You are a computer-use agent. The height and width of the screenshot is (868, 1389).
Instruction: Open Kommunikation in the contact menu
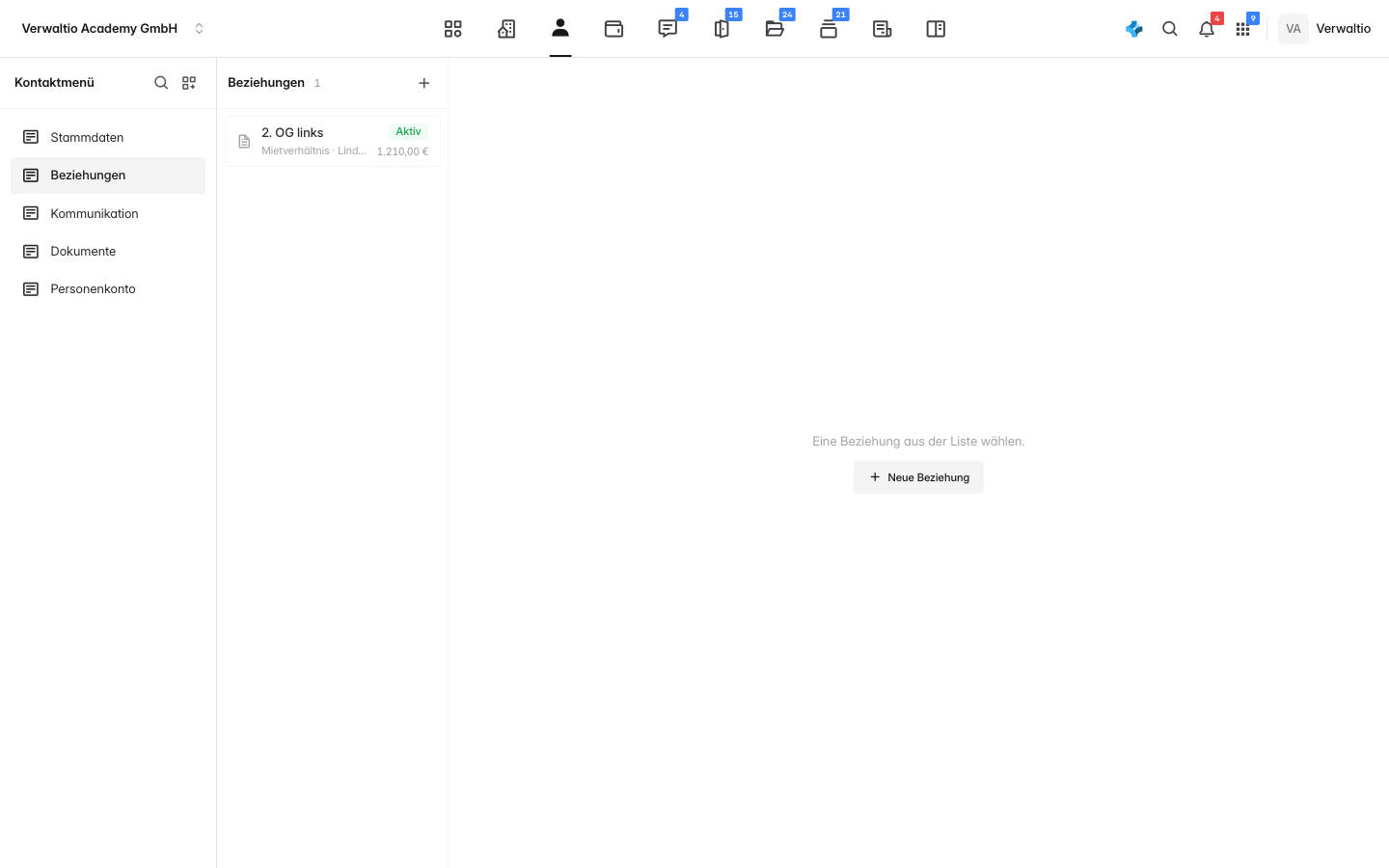coord(108,213)
